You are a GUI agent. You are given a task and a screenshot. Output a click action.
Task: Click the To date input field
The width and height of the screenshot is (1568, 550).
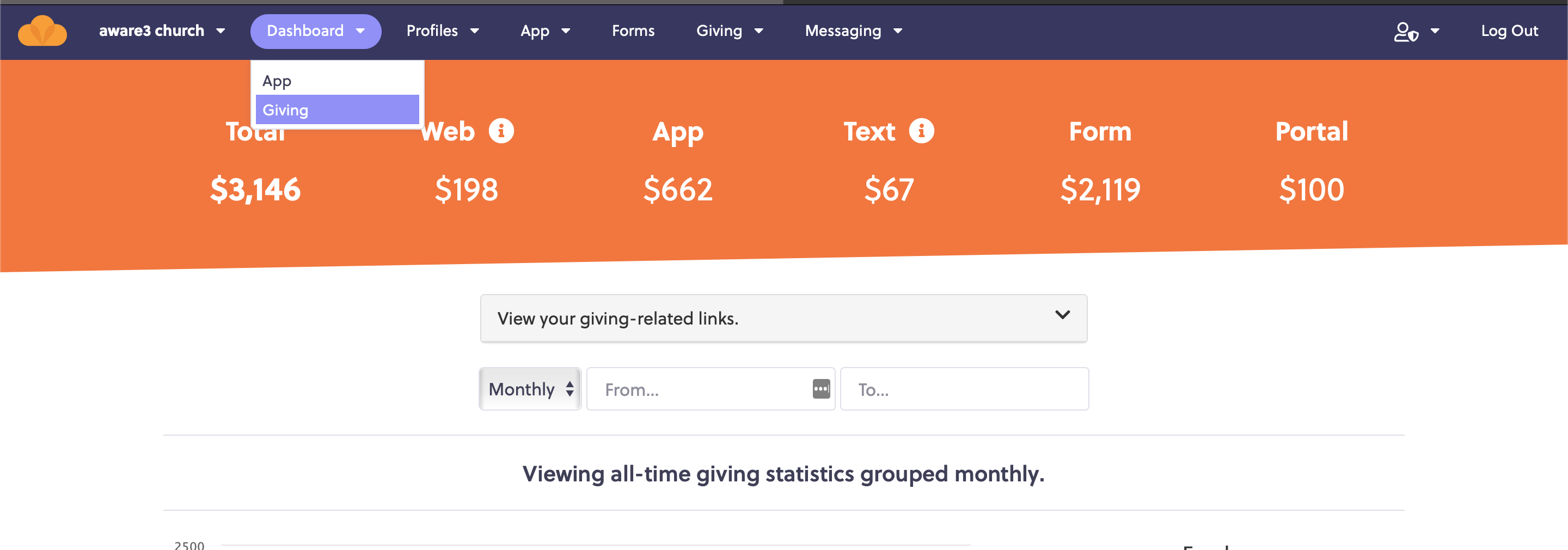(964, 389)
